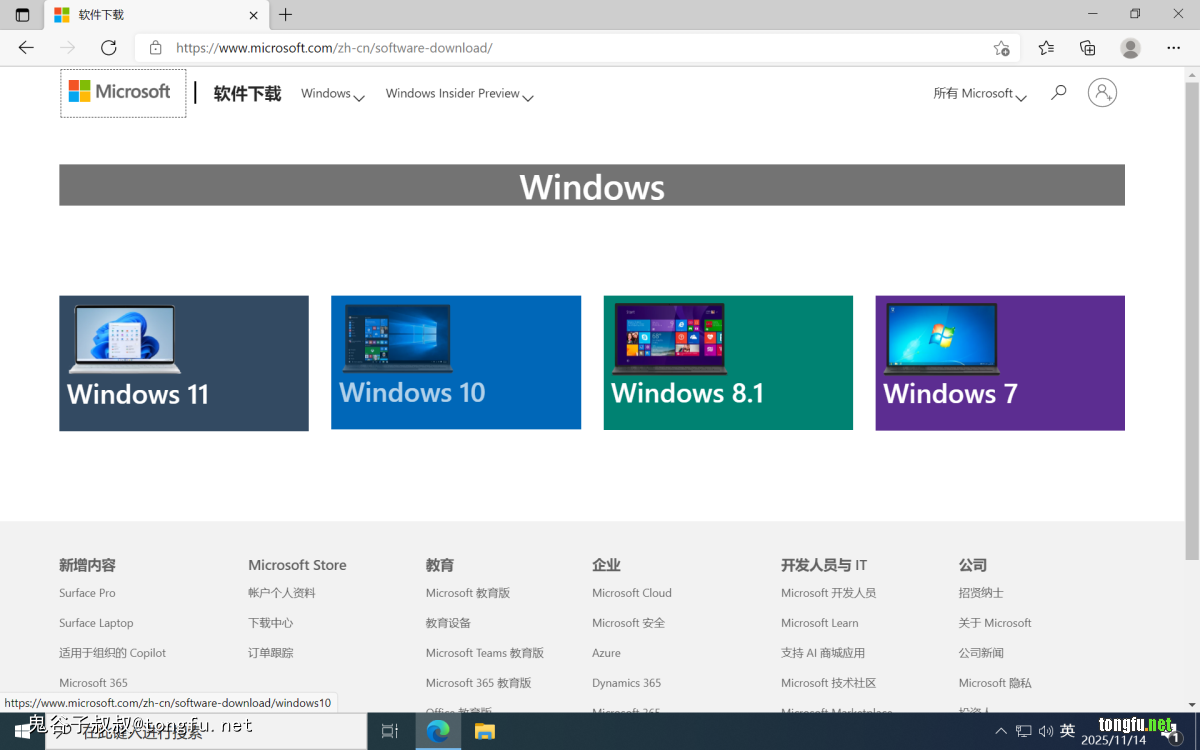The width and height of the screenshot is (1200, 750).
Task: Open a new browser tab
Action: [286, 15]
